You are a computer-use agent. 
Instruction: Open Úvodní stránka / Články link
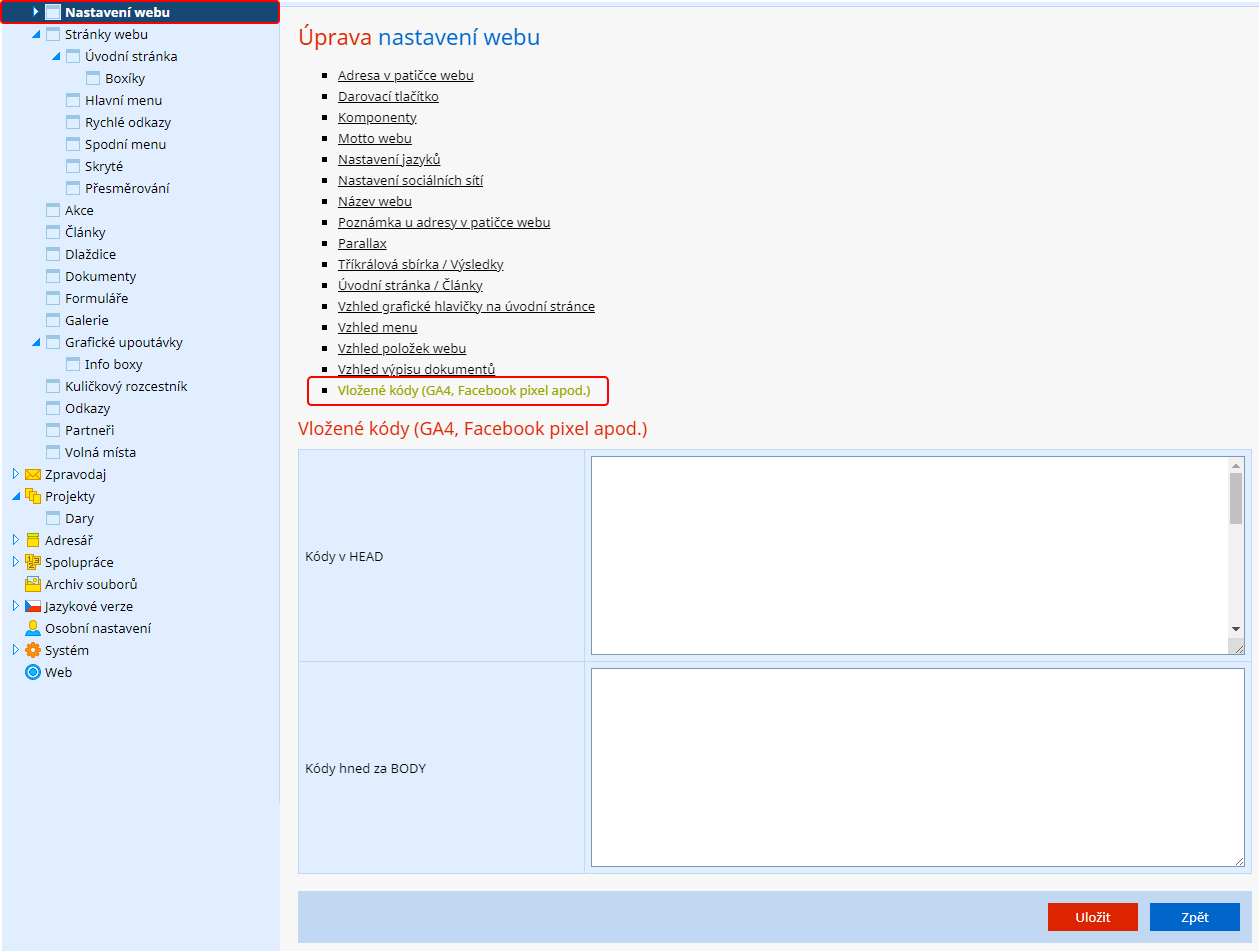[x=410, y=285]
